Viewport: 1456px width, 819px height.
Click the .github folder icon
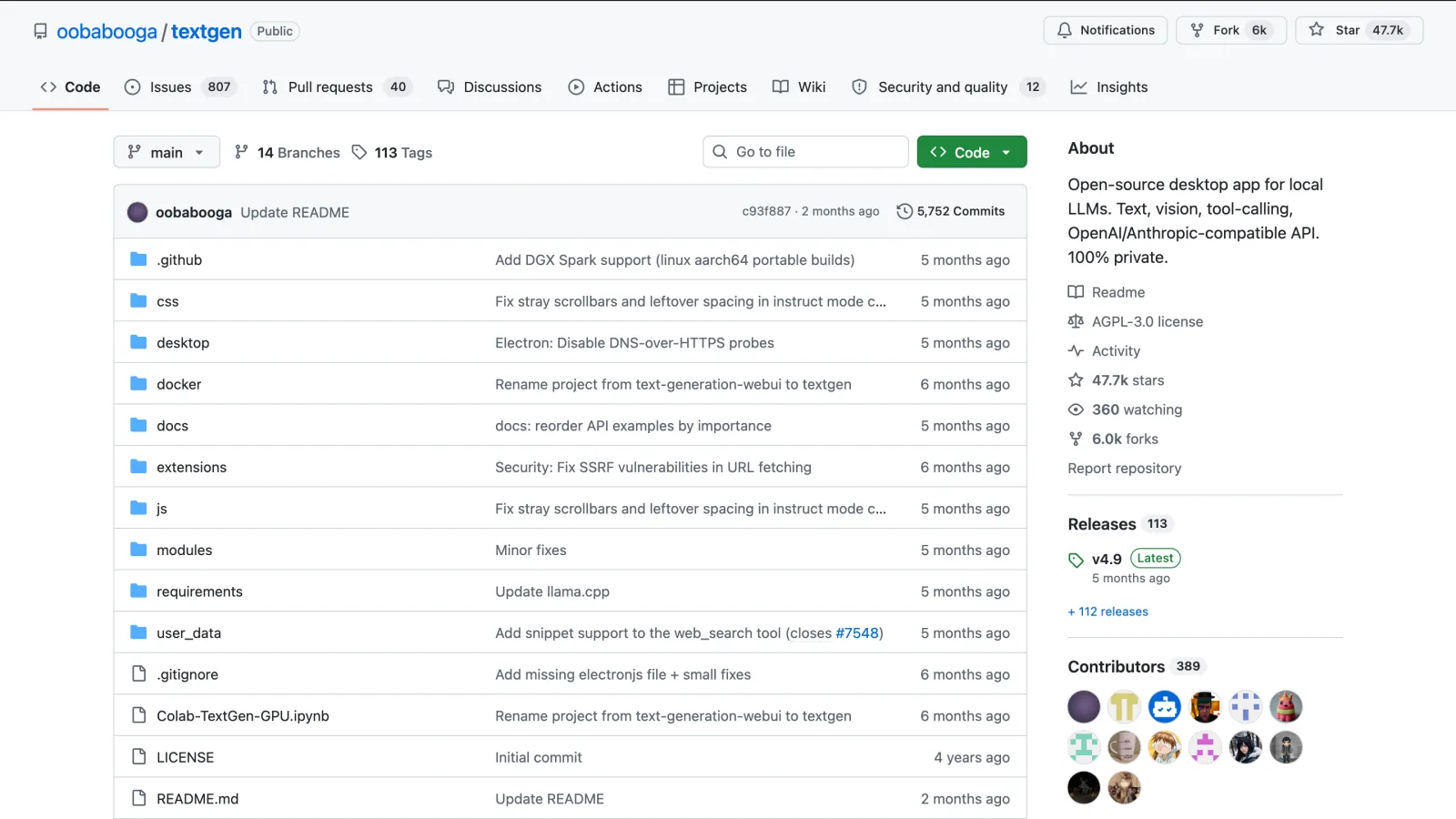coord(138,259)
